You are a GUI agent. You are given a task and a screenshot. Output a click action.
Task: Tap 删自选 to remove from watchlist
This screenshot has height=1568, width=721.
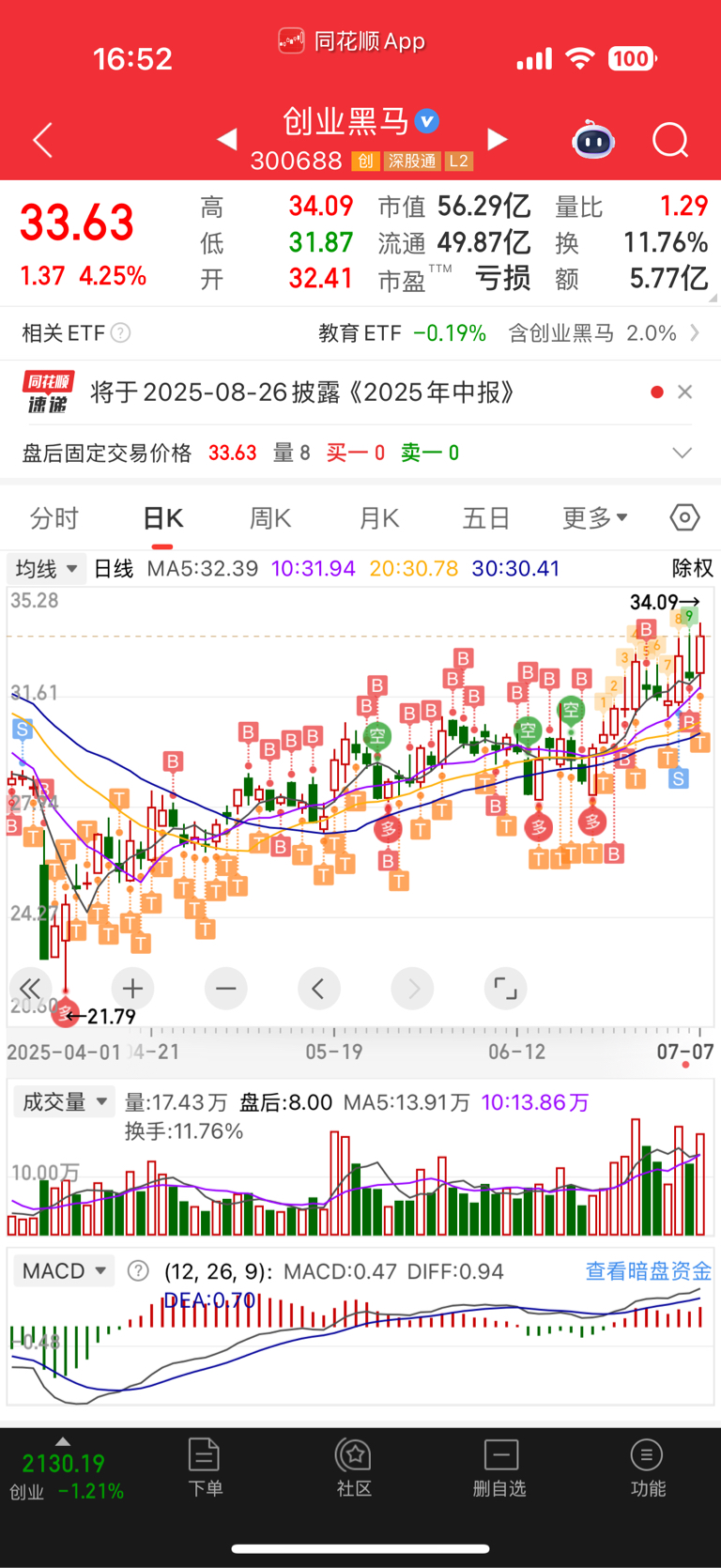[499, 1468]
